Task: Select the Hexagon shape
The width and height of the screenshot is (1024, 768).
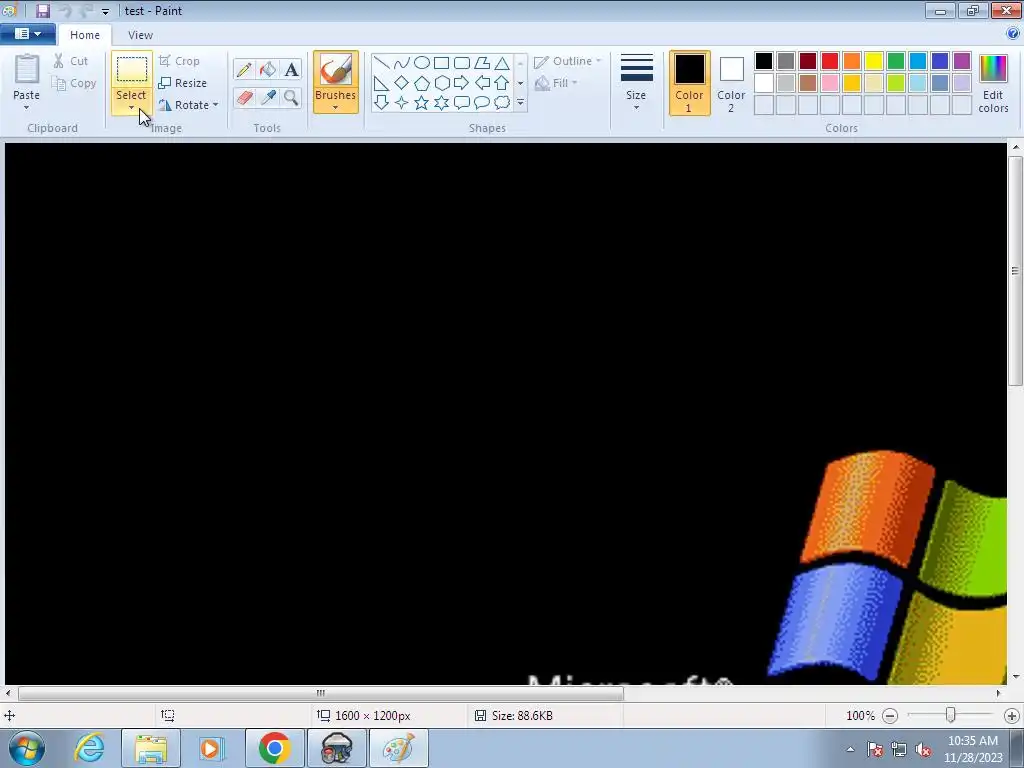Action: tap(441, 83)
